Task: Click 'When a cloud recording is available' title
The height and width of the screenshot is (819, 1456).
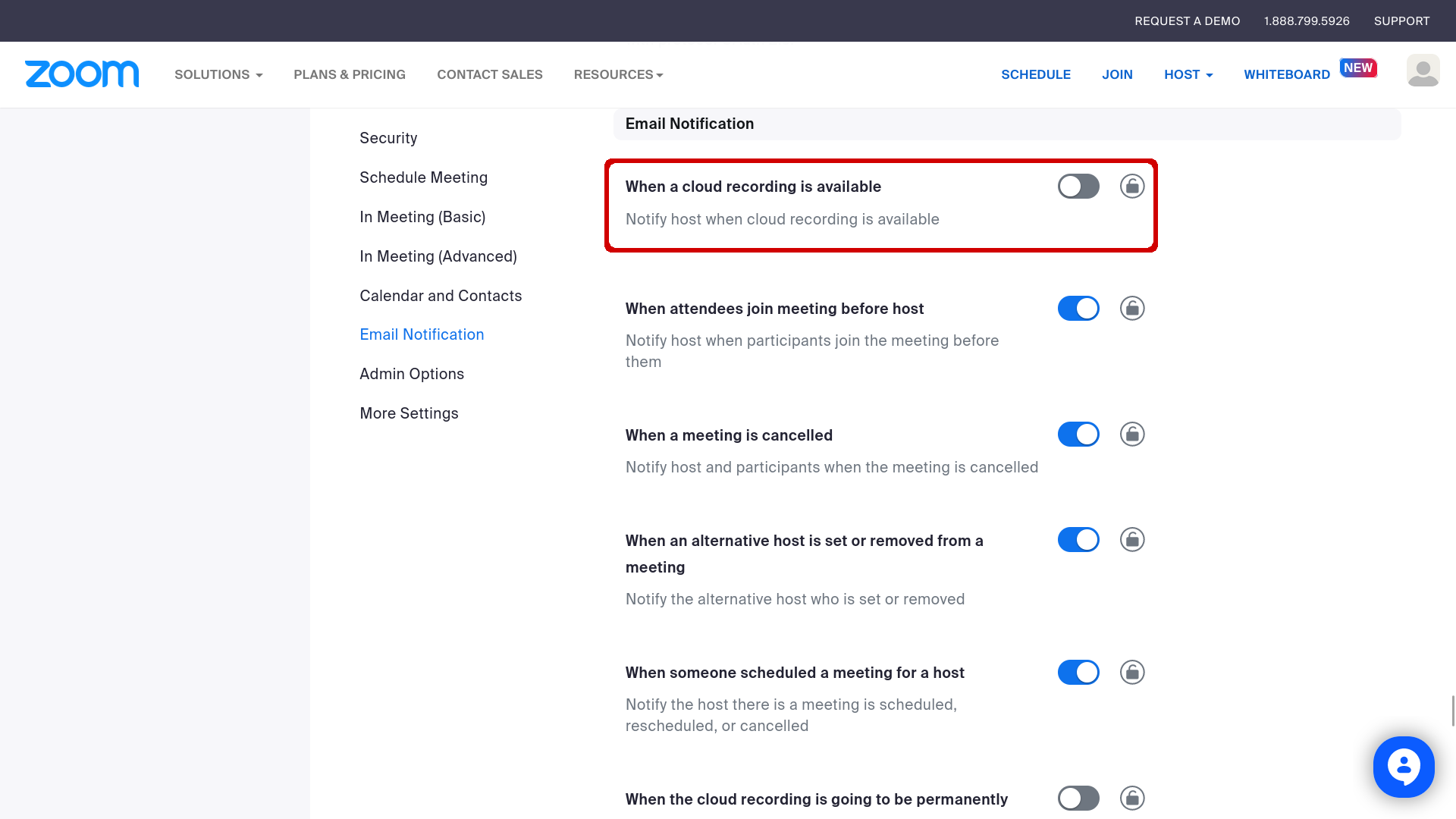Action: (x=753, y=187)
